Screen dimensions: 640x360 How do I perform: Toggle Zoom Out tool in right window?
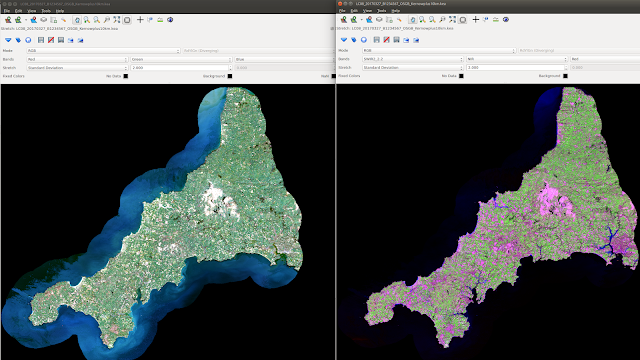(432, 20)
